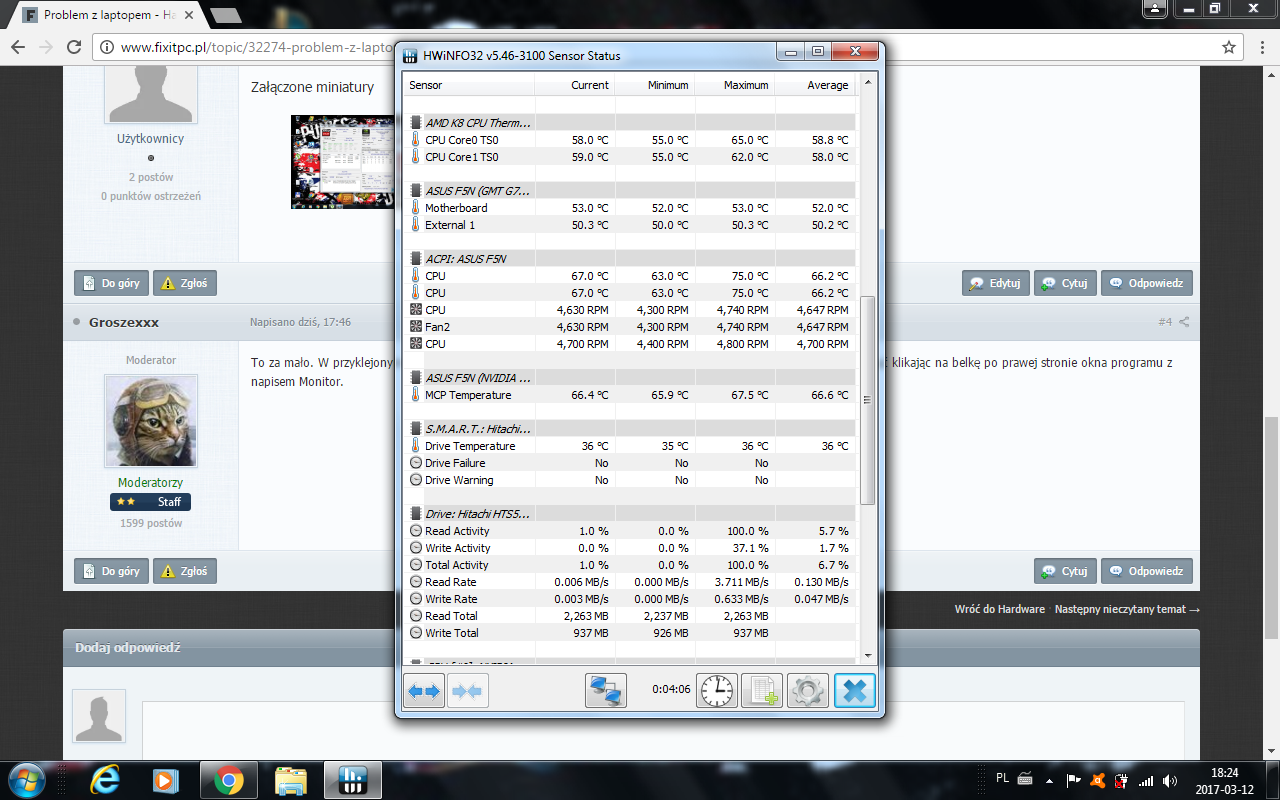Viewport: 1280px width, 800px height.
Task: Open the file explorer taskbar icon
Action: (290, 780)
